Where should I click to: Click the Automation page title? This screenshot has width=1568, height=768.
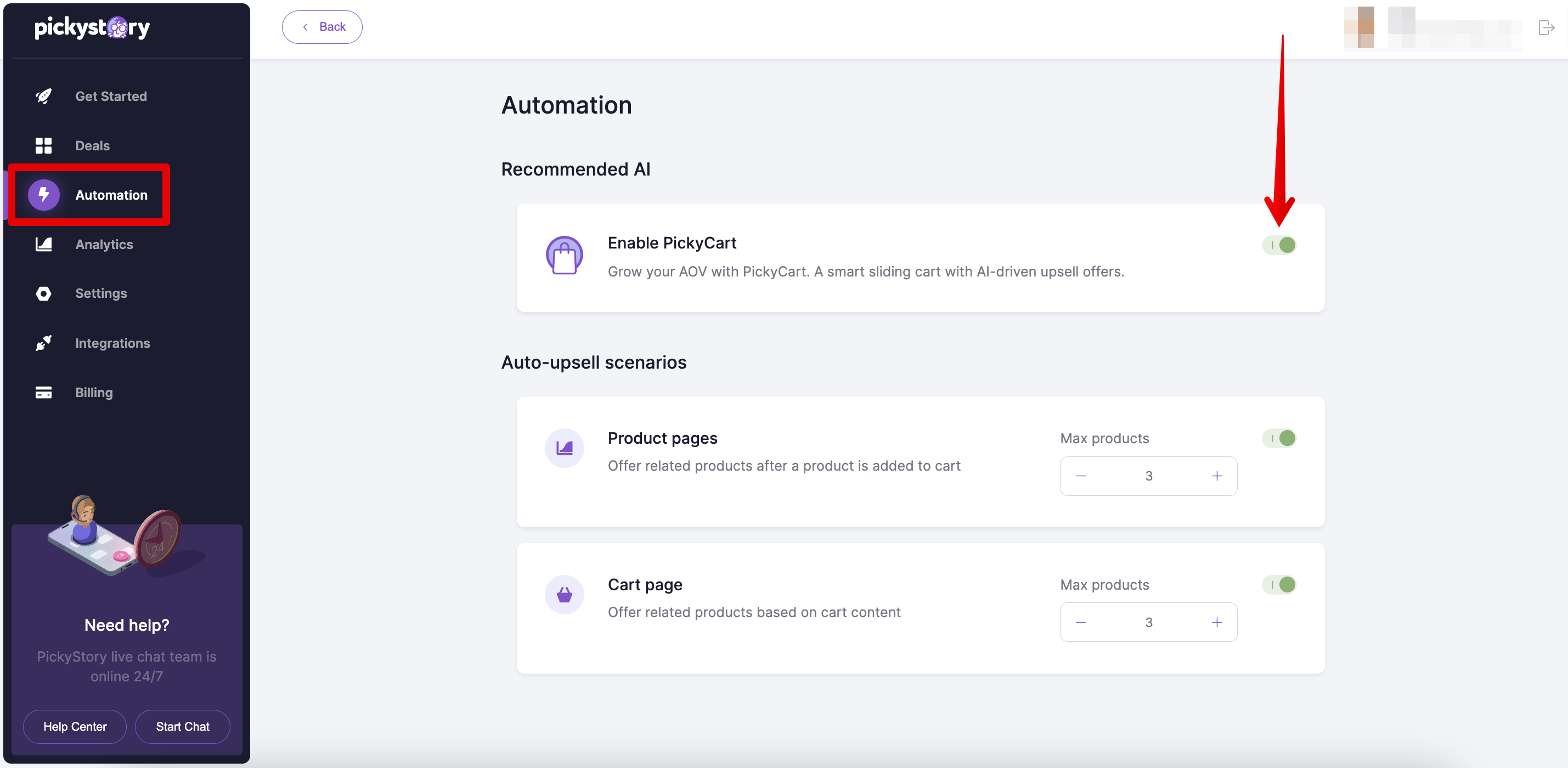566,105
